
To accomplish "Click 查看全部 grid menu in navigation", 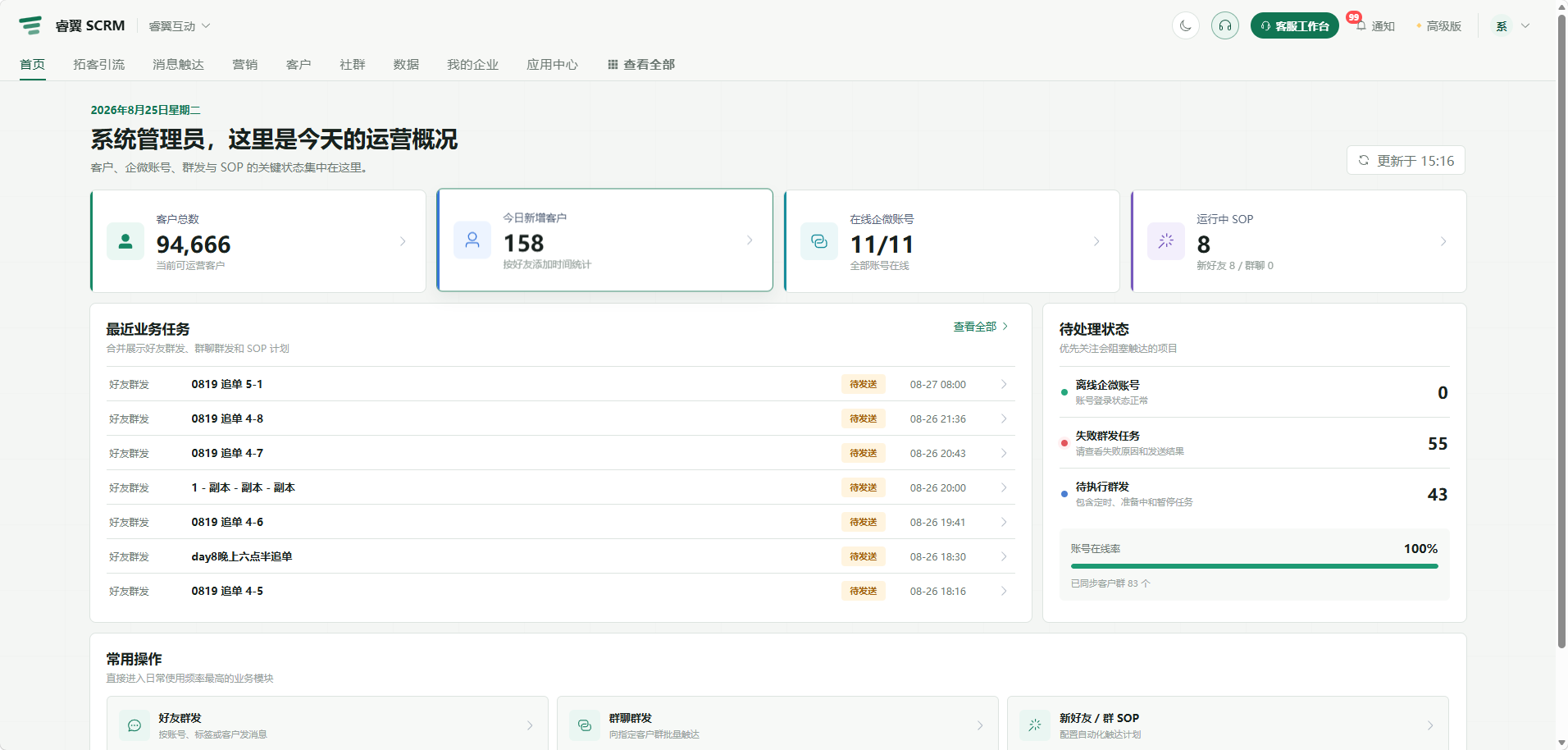I will pos(641,64).
